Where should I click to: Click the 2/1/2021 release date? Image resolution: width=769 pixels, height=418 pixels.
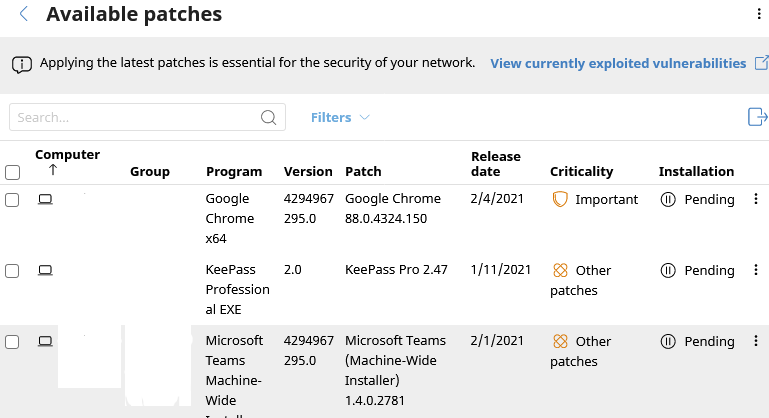click(497, 340)
